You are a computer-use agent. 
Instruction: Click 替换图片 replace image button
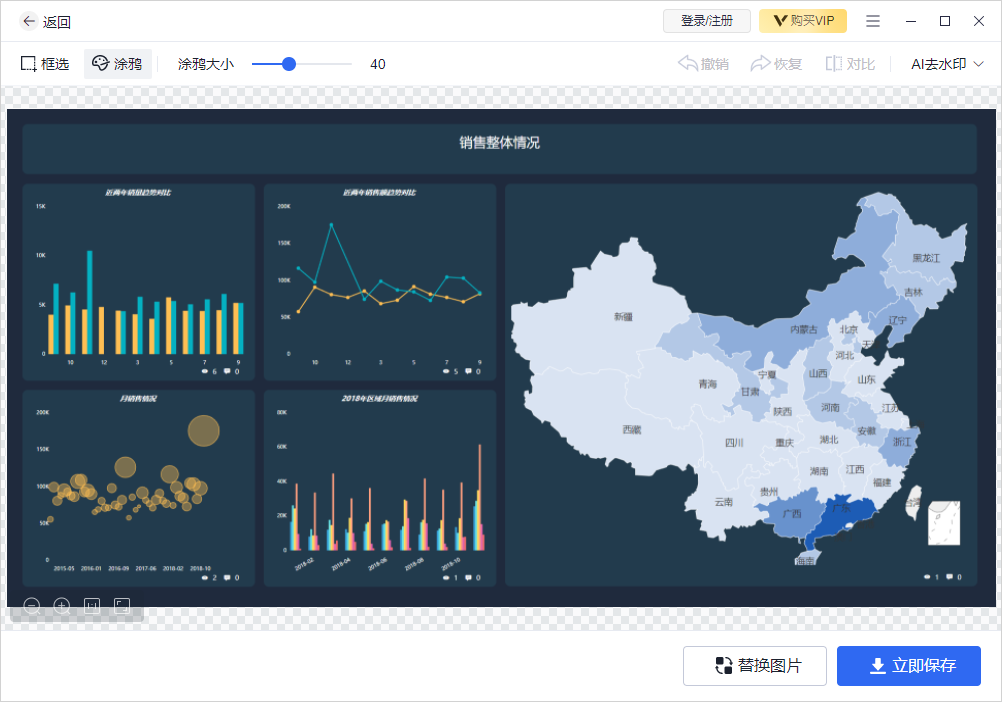(755, 666)
